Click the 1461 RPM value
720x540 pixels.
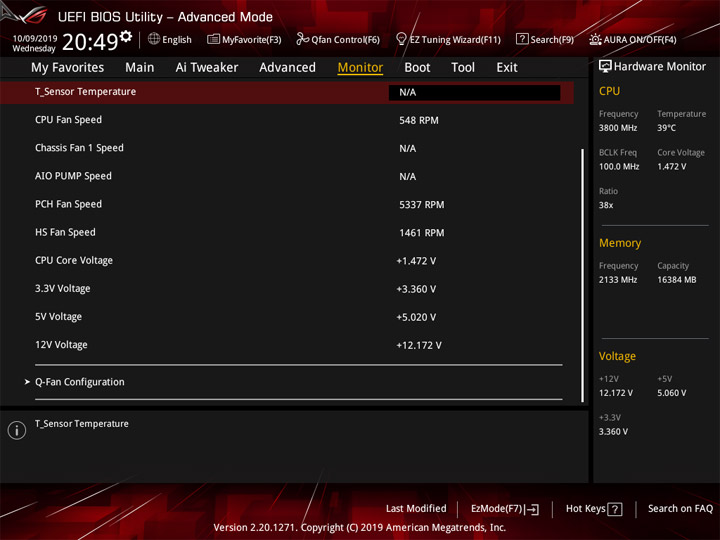(422, 233)
